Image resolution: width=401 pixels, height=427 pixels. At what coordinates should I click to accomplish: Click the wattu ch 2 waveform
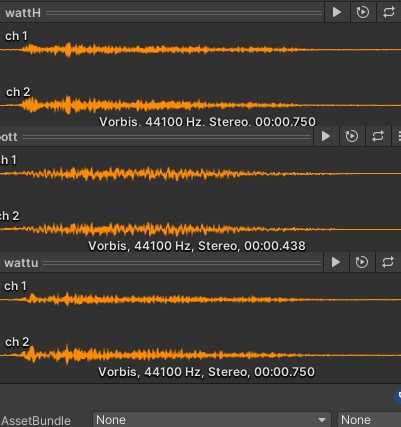point(200,355)
